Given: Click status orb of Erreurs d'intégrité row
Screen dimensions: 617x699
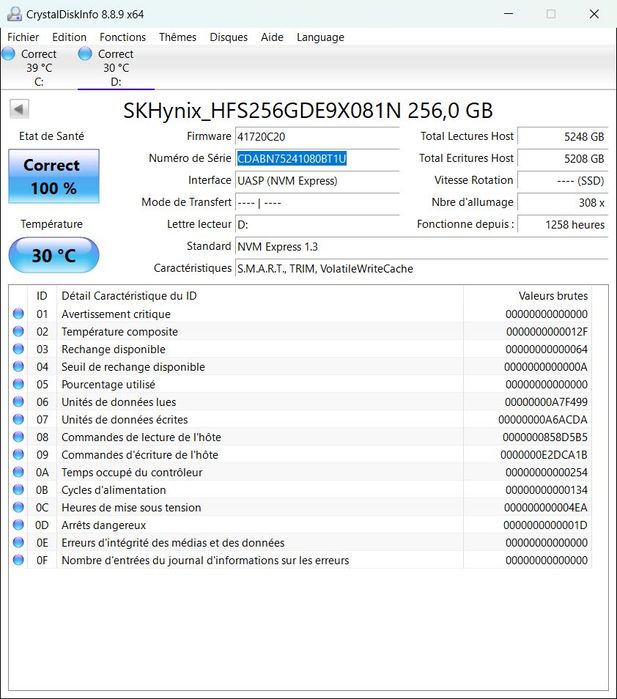Looking at the screenshot, I should [x=18, y=543].
